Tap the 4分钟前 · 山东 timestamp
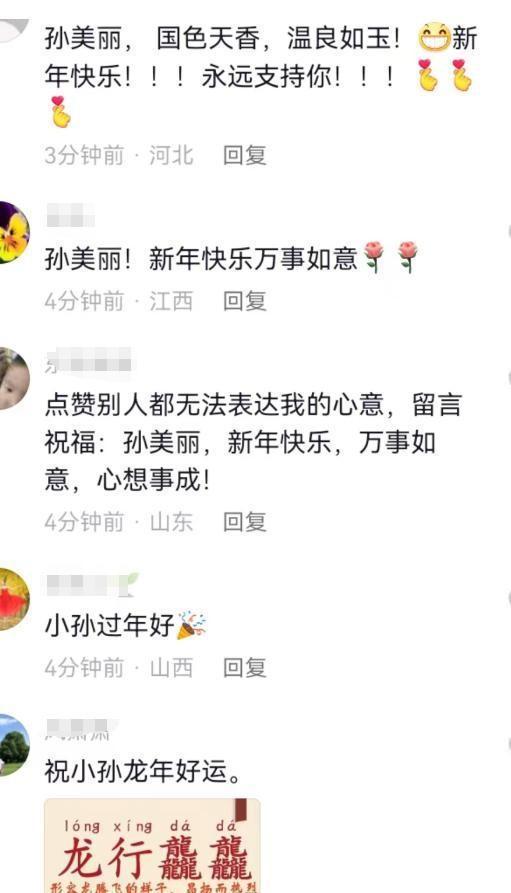The image size is (511, 893). click(118, 521)
